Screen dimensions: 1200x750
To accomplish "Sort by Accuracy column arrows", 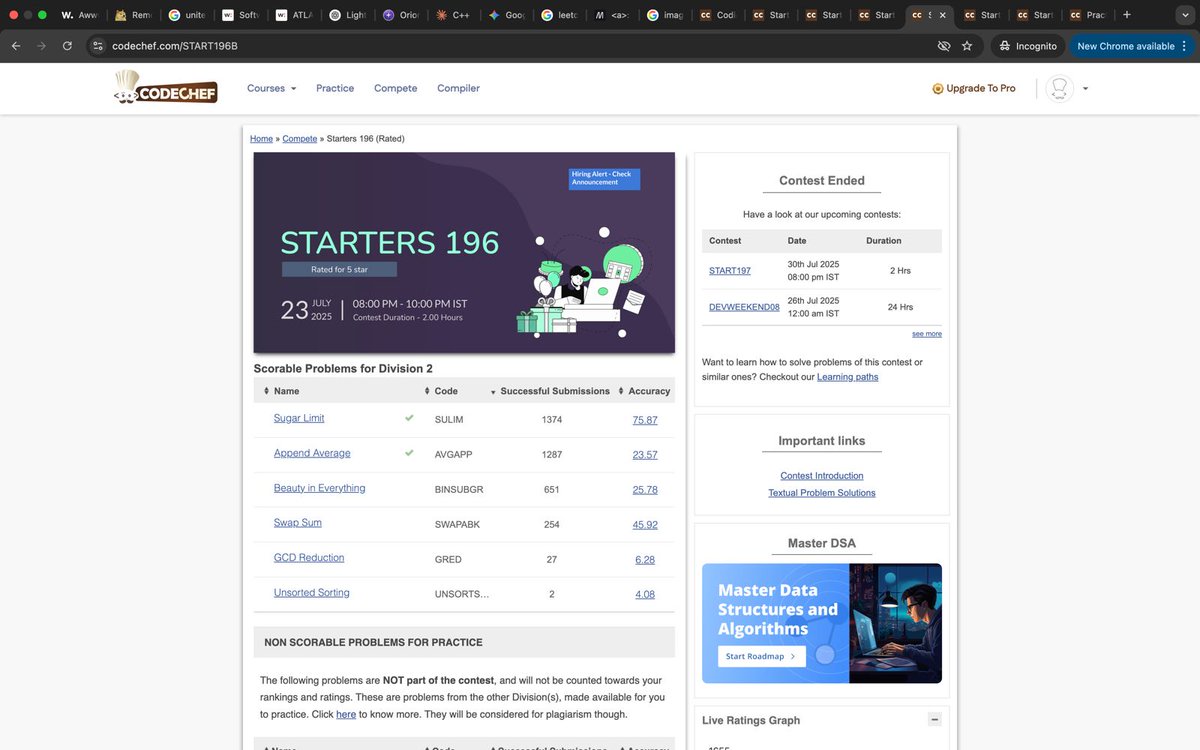I will coord(621,391).
